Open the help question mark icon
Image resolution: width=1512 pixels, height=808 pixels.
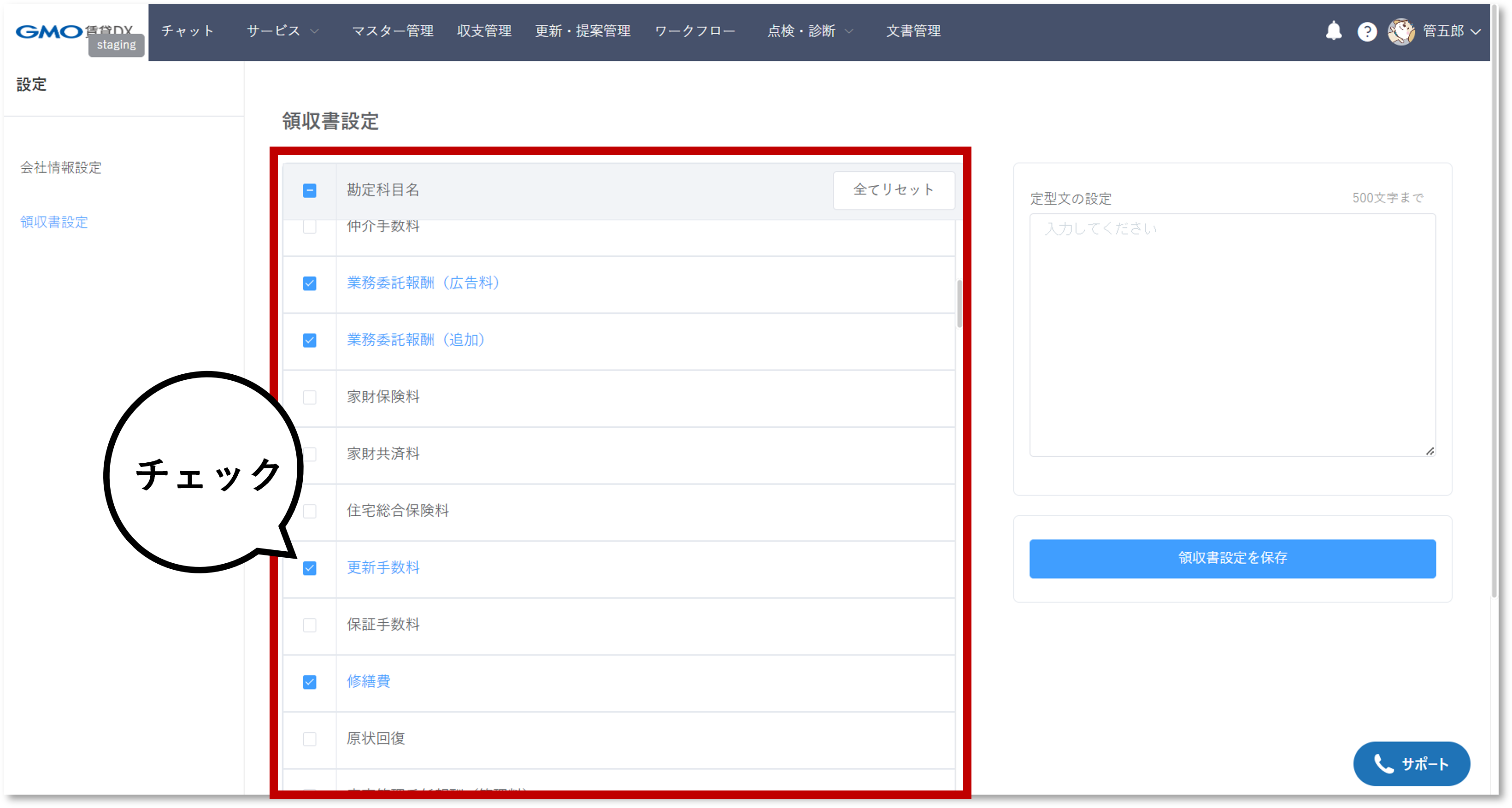[1367, 31]
